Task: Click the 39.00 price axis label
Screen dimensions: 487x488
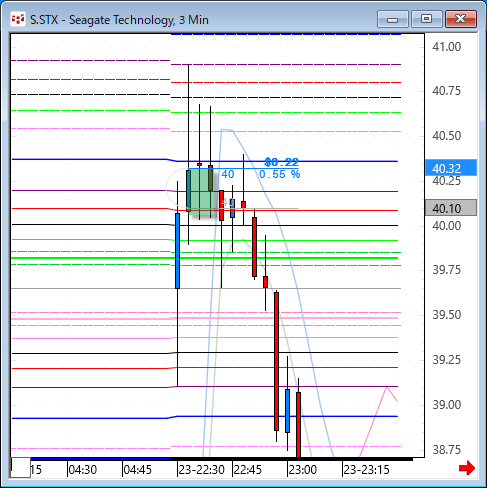Action: click(x=447, y=405)
